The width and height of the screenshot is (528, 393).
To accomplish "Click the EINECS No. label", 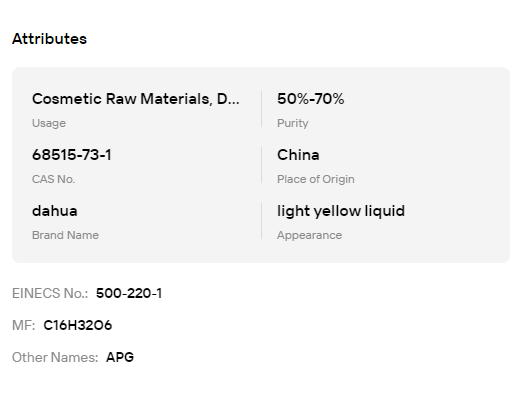I will tap(50, 293).
